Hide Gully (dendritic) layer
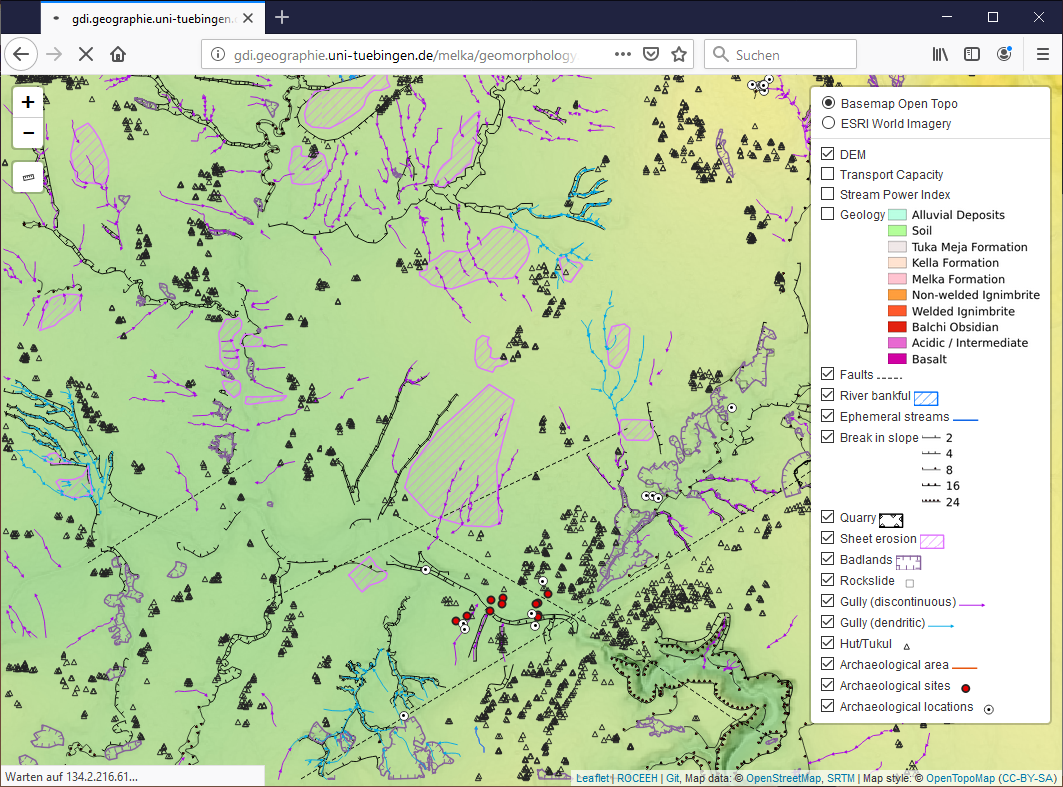The image size is (1063, 787). [827, 622]
